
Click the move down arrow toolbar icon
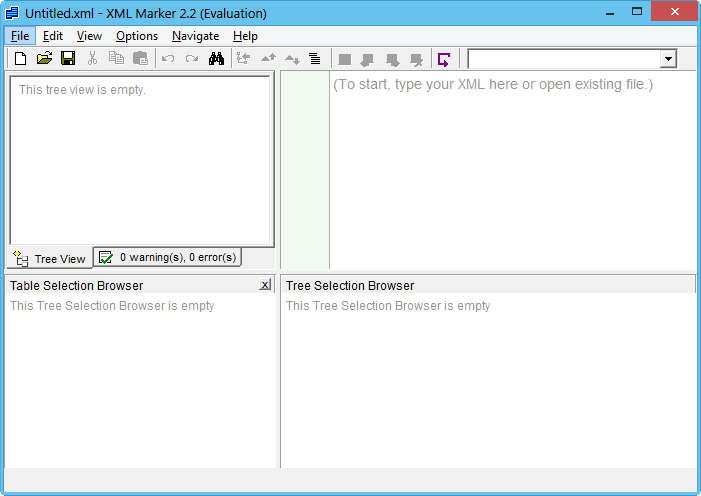click(292, 59)
